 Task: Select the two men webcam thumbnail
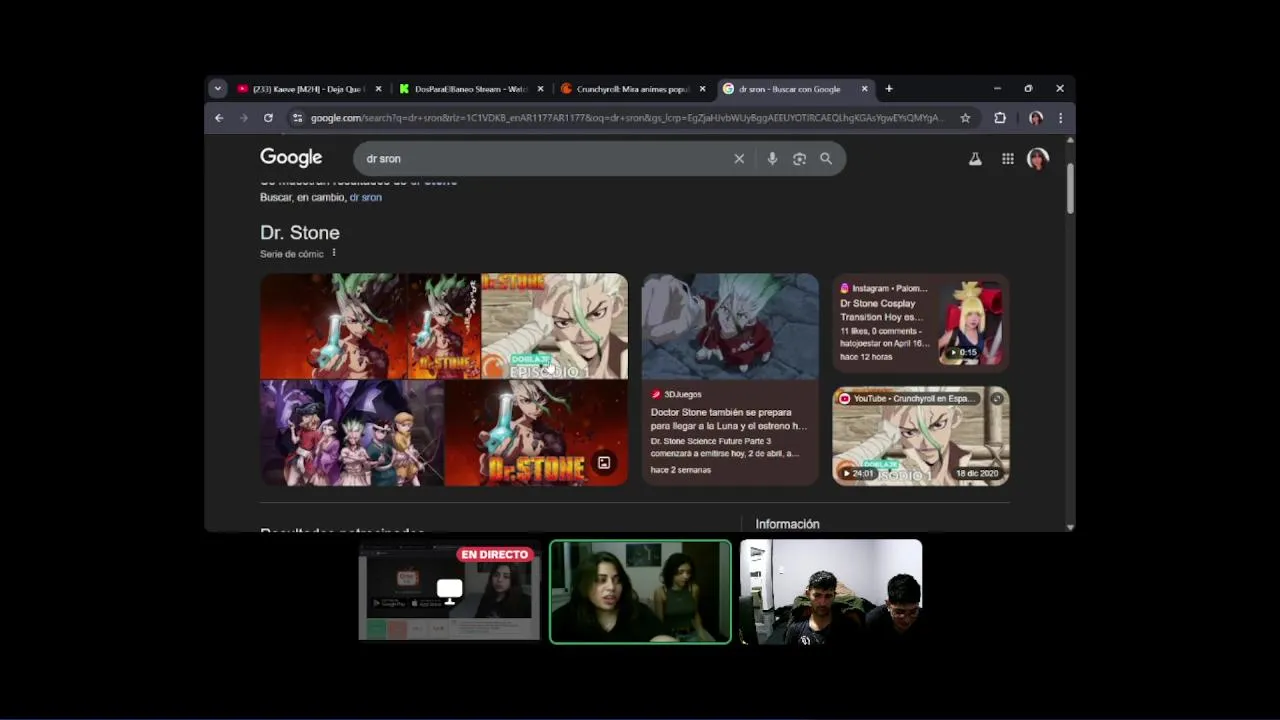click(x=831, y=592)
